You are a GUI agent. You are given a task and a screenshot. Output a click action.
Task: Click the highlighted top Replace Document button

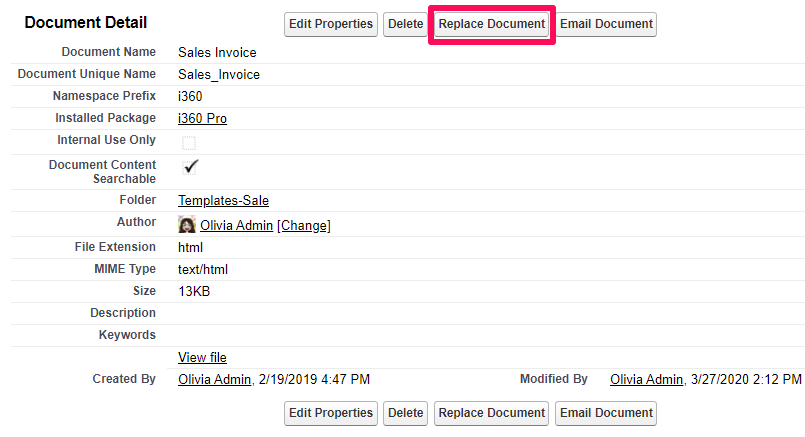click(491, 24)
